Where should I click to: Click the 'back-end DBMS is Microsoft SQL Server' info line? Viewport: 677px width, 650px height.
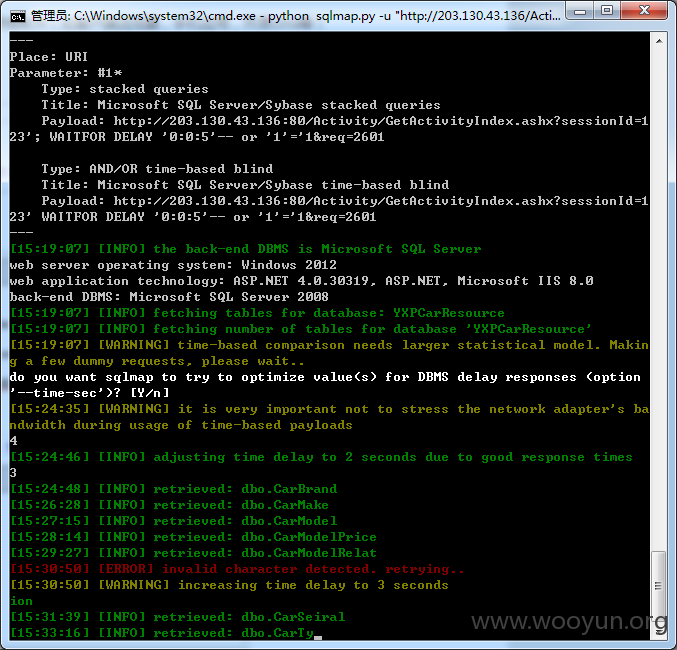(x=245, y=248)
